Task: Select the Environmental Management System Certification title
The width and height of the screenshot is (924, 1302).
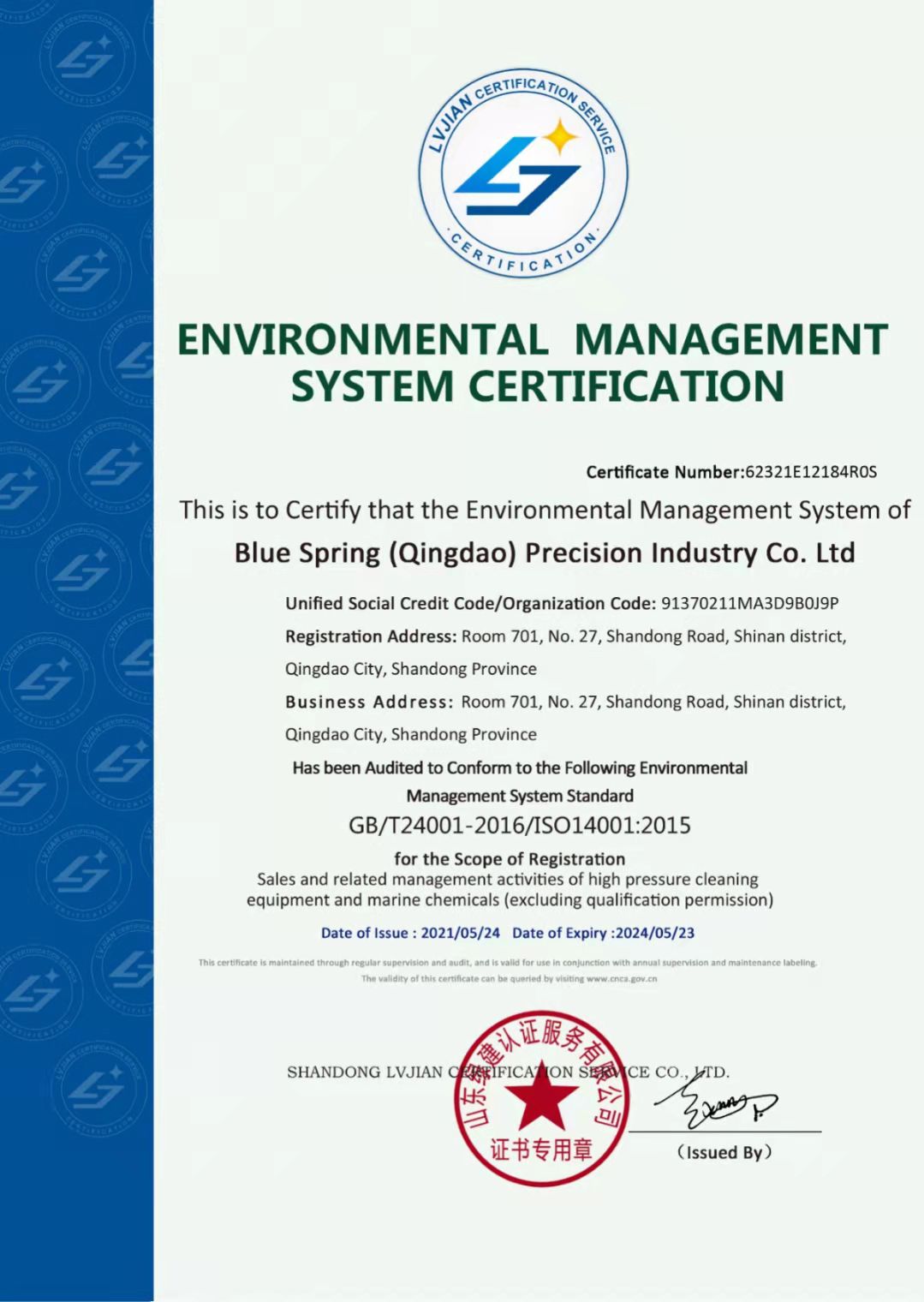Action: (x=532, y=362)
